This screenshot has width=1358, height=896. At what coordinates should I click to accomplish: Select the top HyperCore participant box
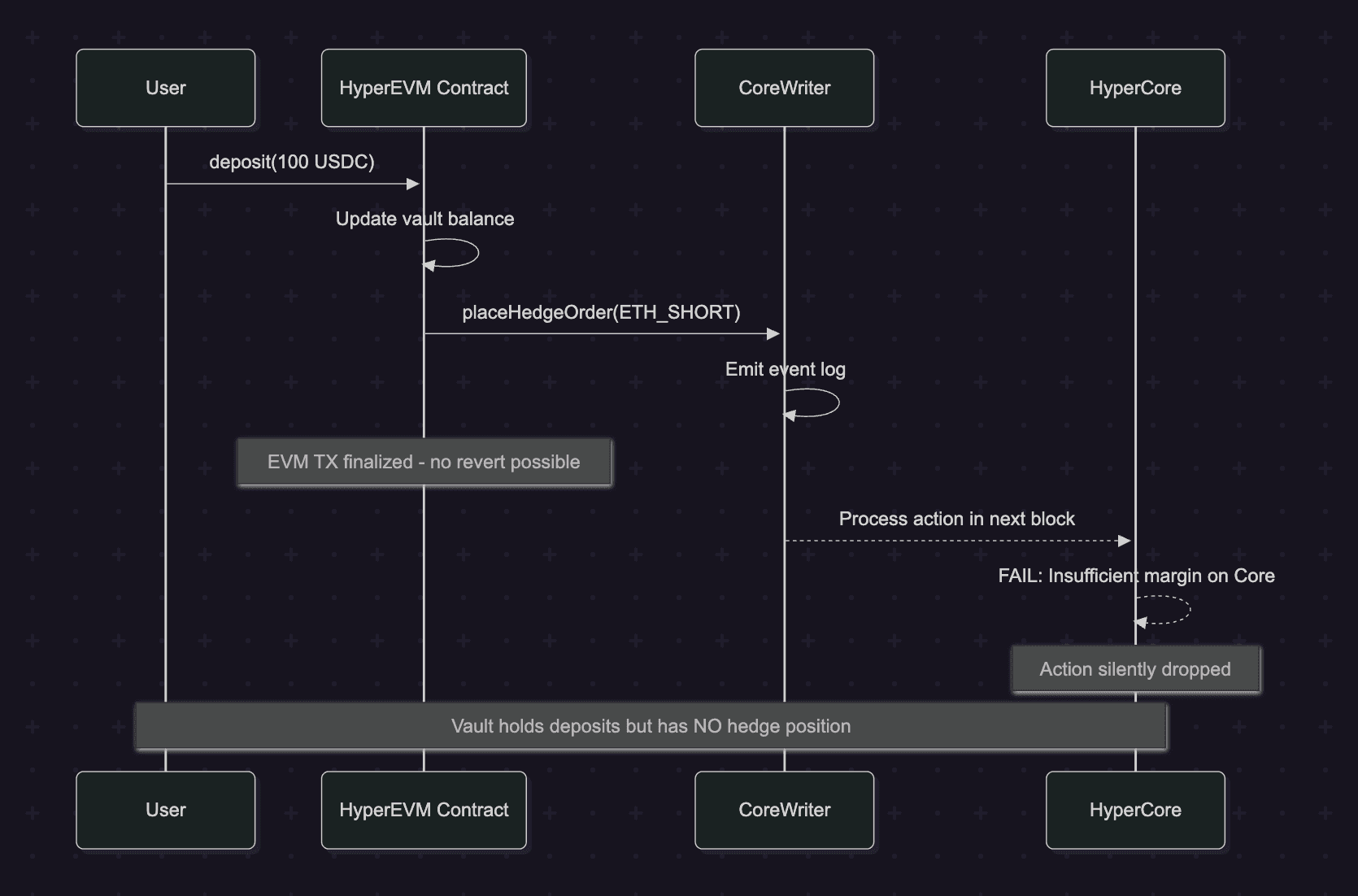click(x=1135, y=88)
